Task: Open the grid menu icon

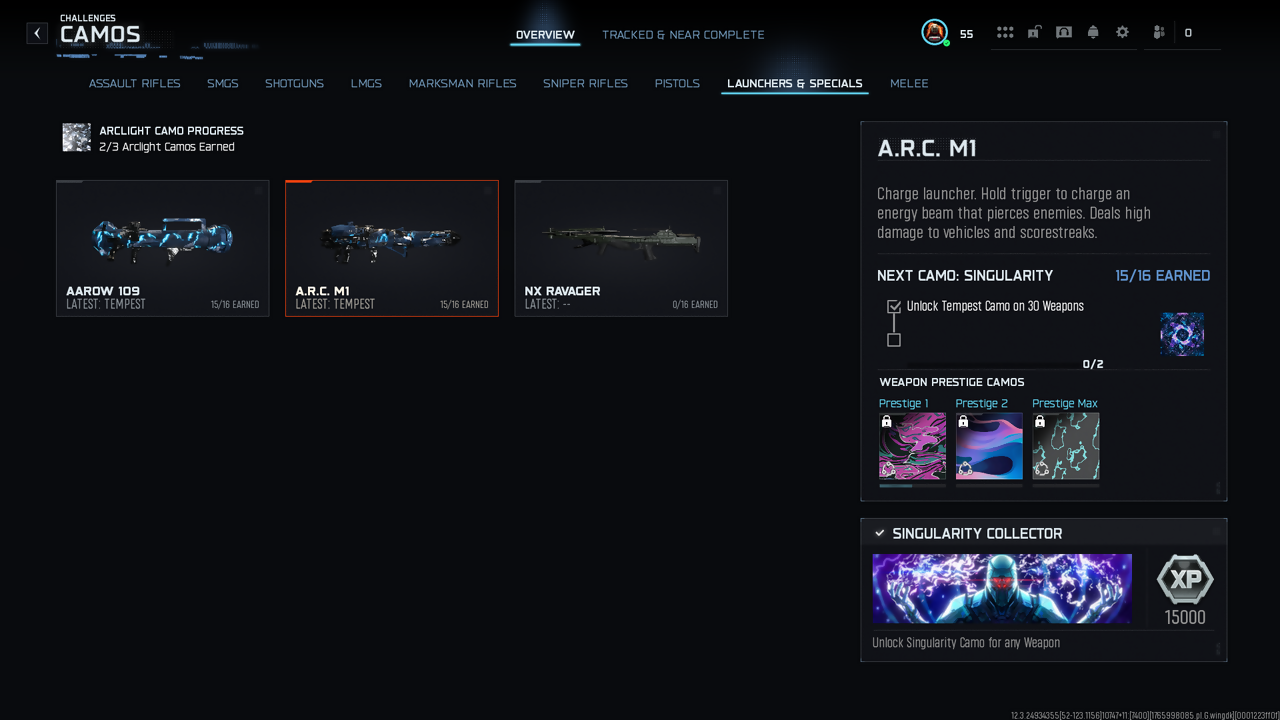Action: tap(1005, 32)
